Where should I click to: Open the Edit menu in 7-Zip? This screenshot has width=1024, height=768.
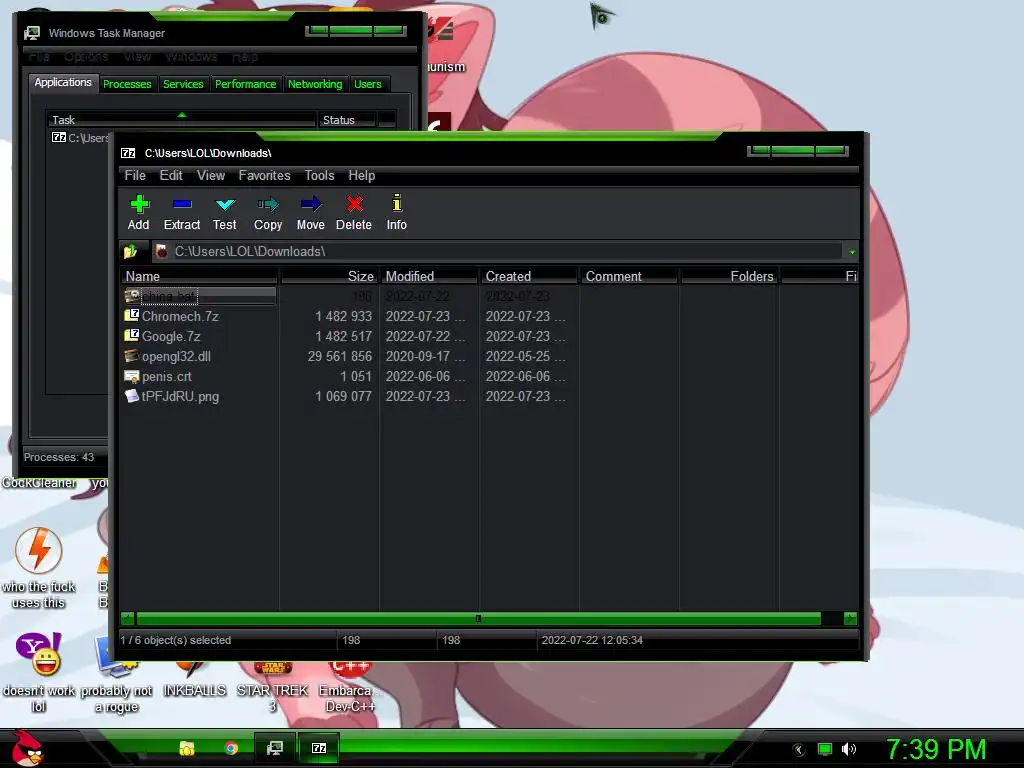click(x=171, y=175)
